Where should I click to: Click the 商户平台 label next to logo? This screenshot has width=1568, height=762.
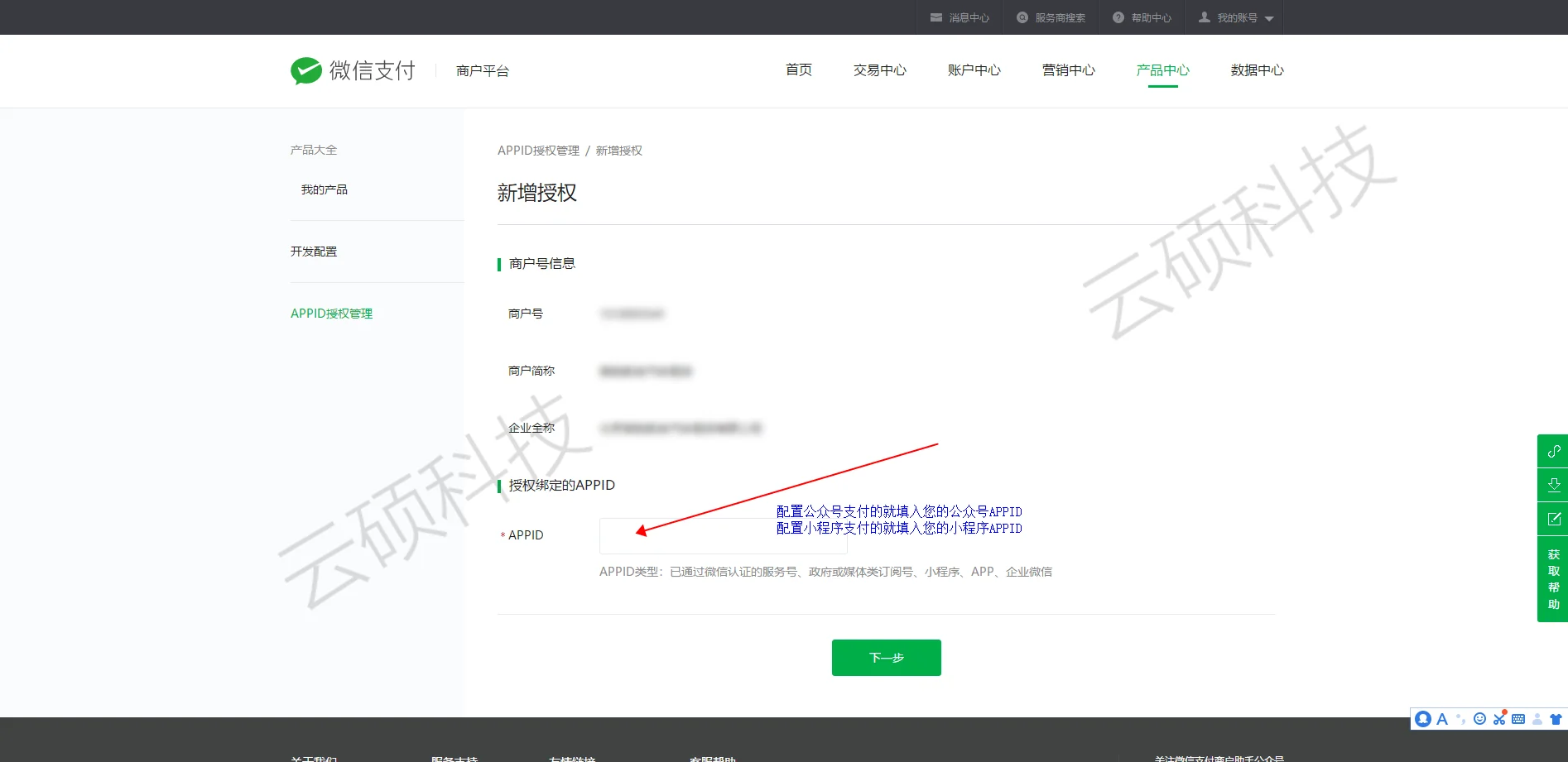pyautogui.click(x=483, y=71)
